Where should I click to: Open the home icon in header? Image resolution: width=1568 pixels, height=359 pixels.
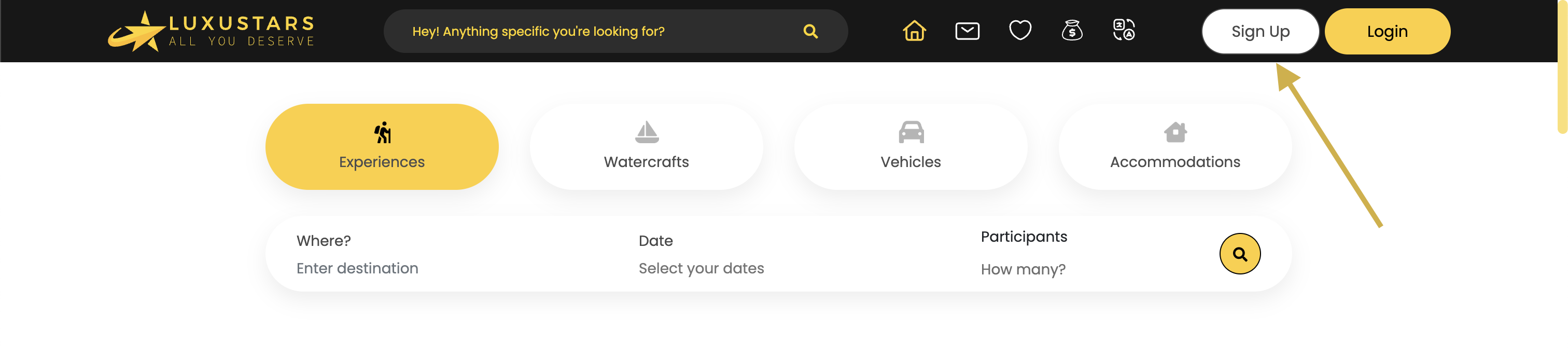(x=914, y=31)
